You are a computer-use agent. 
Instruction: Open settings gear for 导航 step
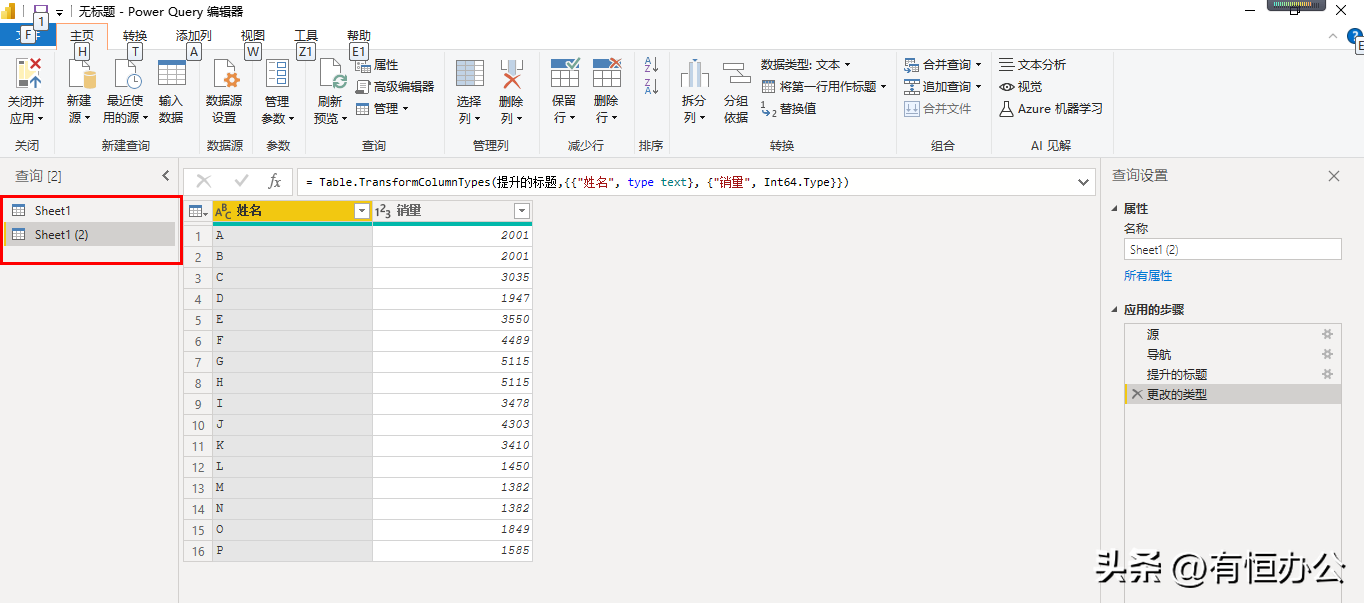(x=1328, y=355)
